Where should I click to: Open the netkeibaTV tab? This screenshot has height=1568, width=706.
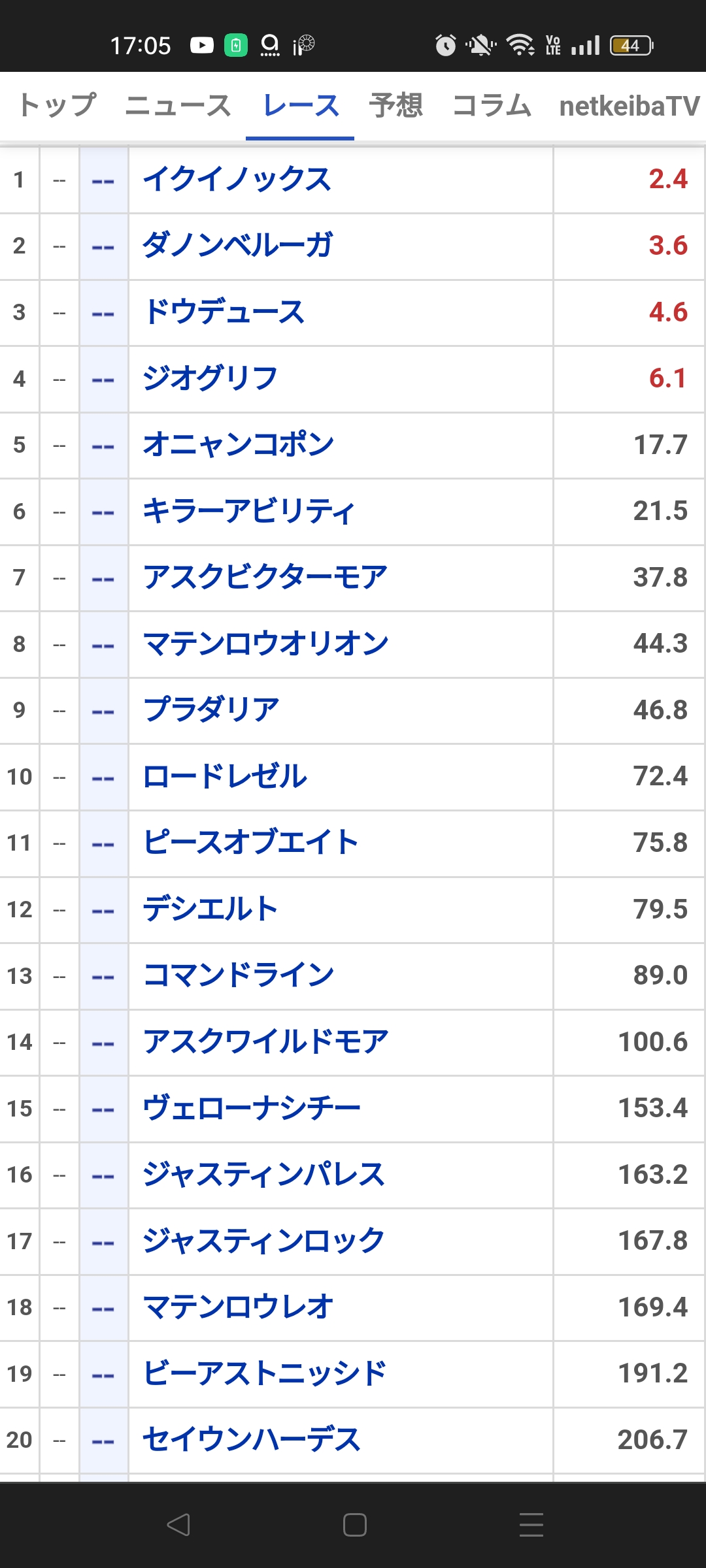[630, 105]
